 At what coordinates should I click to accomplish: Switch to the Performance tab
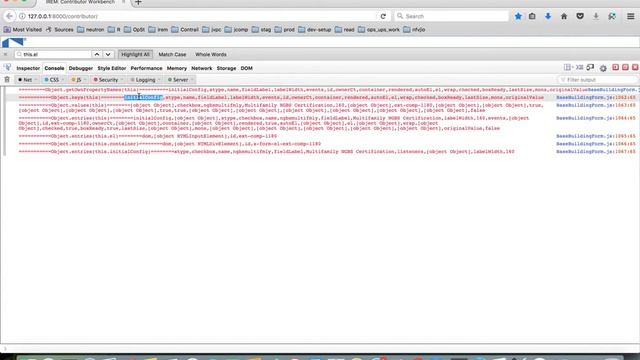(146, 68)
